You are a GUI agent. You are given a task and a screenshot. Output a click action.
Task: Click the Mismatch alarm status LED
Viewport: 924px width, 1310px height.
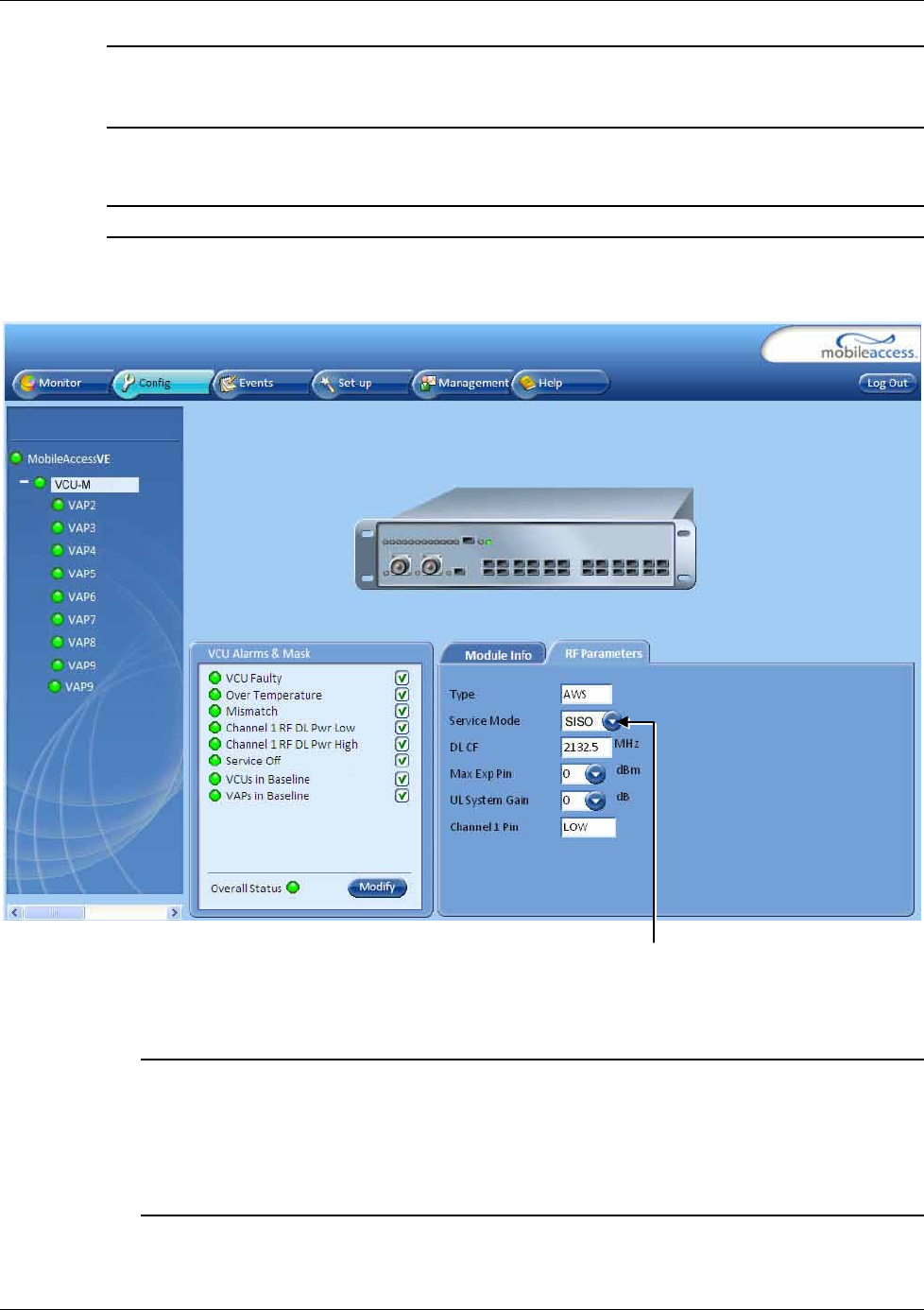click(x=214, y=711)
